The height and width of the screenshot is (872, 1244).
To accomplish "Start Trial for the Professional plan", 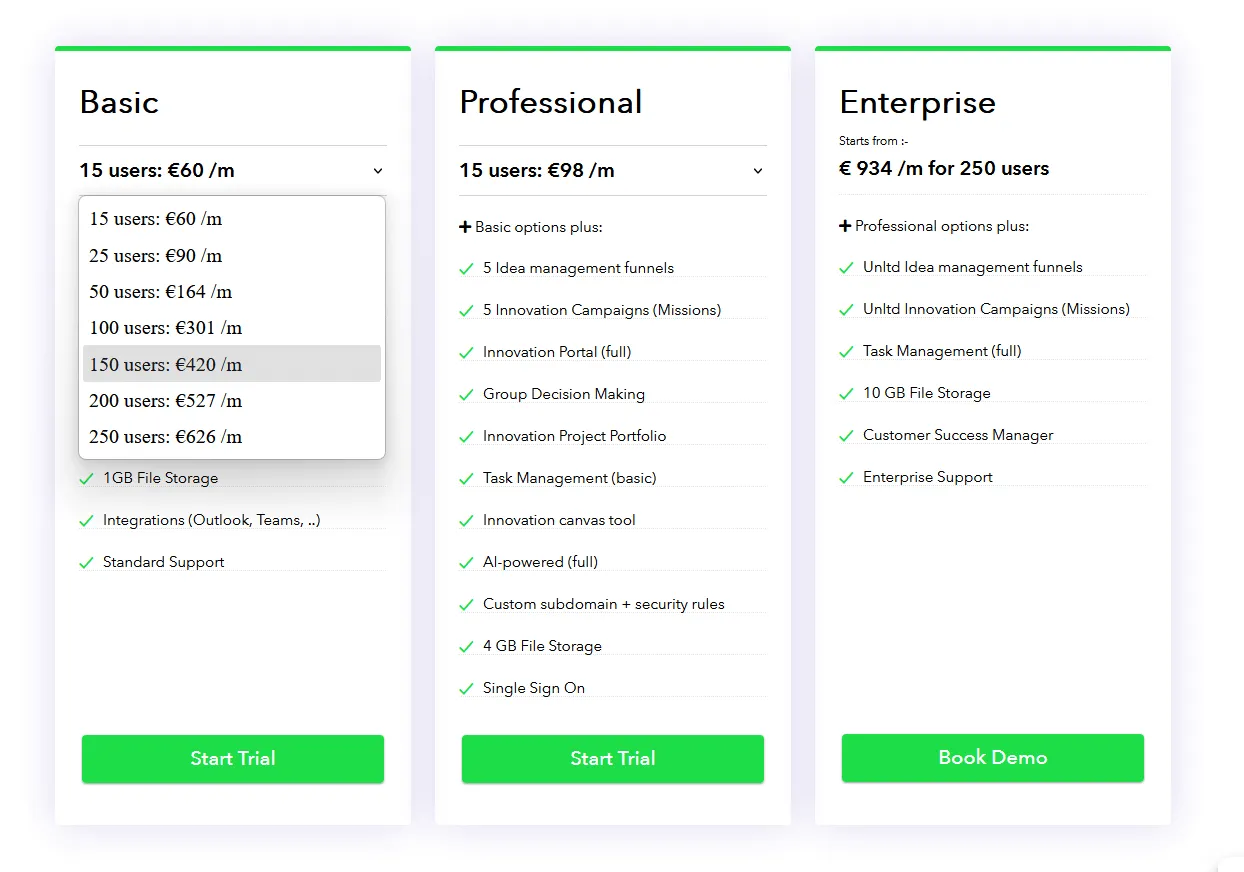I will click(613, 758).
